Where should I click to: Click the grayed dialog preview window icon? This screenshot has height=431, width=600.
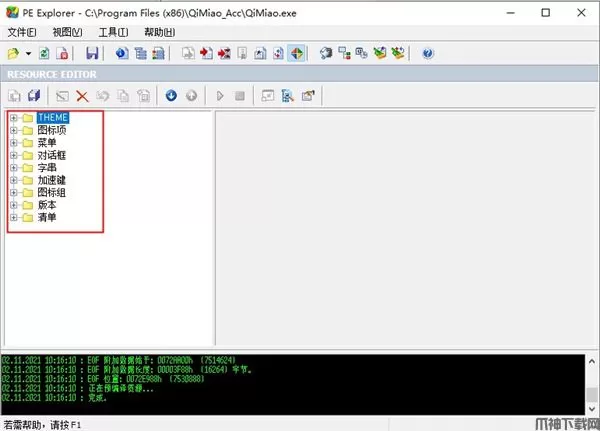pyautogui.click(x=267, y=96)
